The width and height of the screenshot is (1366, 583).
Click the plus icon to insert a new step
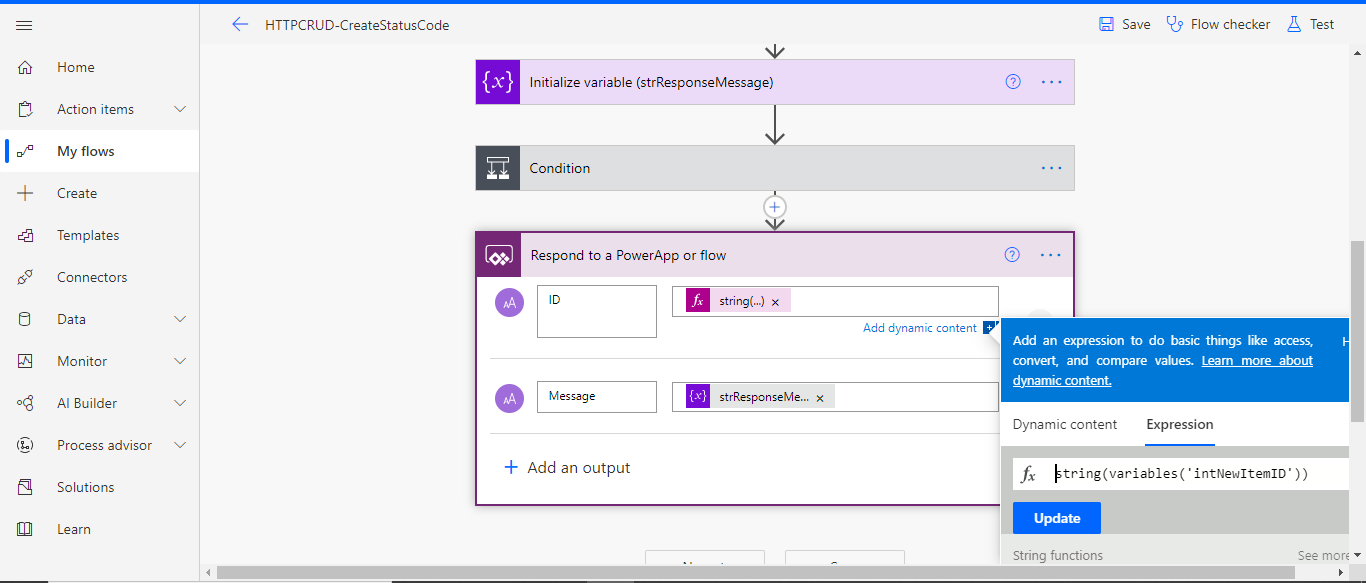click(x=774, y=207)
